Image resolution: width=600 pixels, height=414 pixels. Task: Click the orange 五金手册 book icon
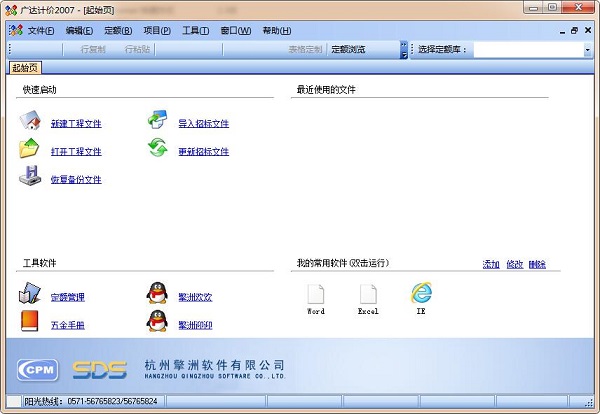click(30, 321)
